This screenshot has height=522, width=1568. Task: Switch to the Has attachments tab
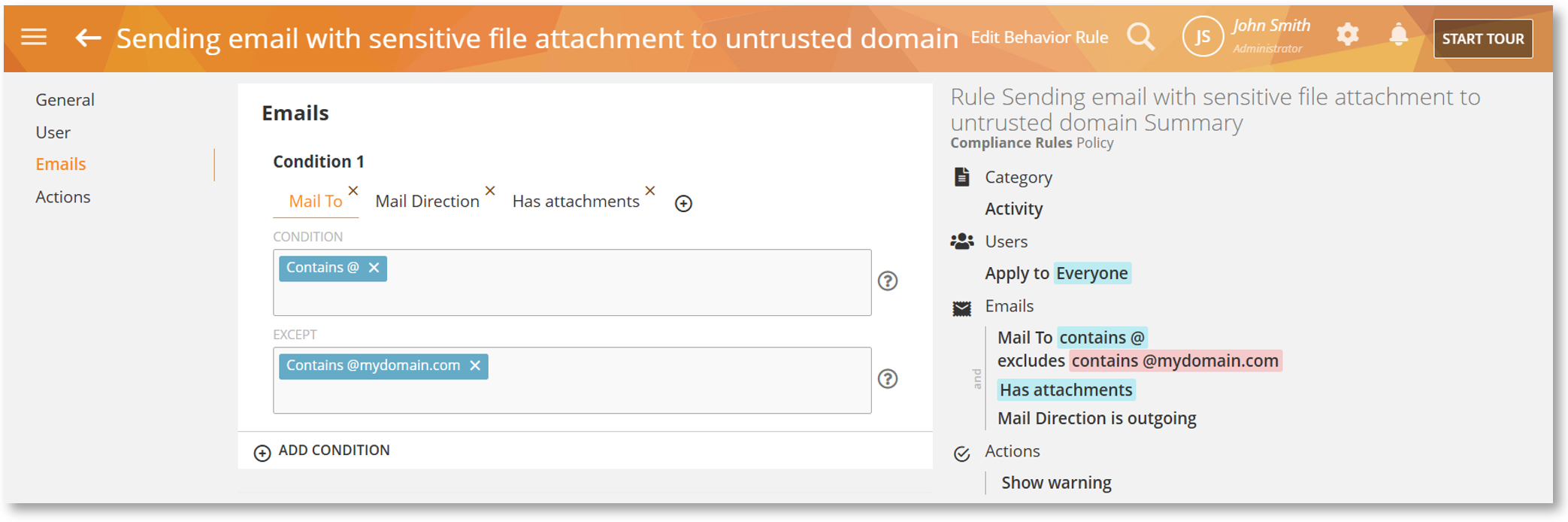(x=576, y=202)
